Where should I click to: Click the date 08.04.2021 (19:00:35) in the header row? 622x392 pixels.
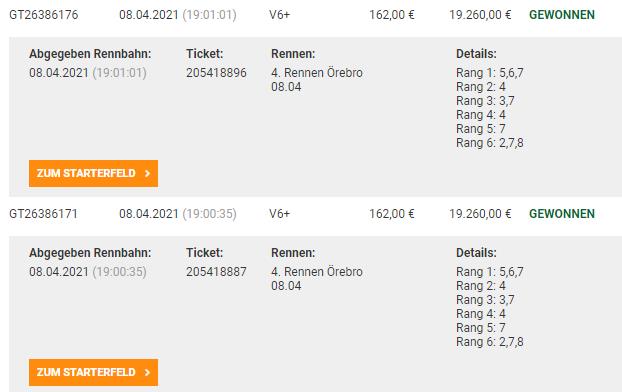coord(178,214)
